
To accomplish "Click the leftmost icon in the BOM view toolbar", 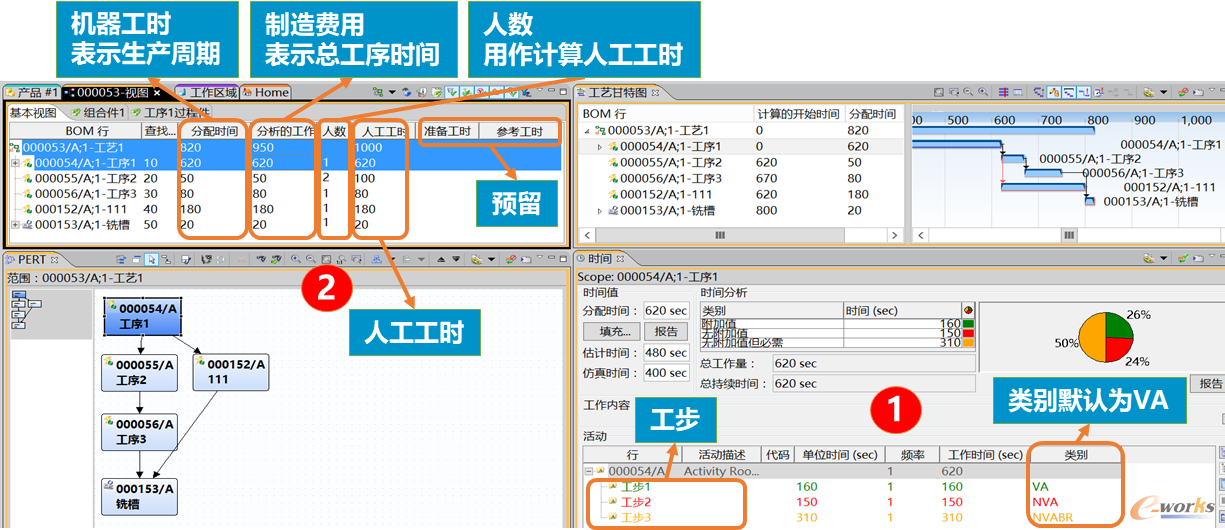I will (x=378, y=92).
